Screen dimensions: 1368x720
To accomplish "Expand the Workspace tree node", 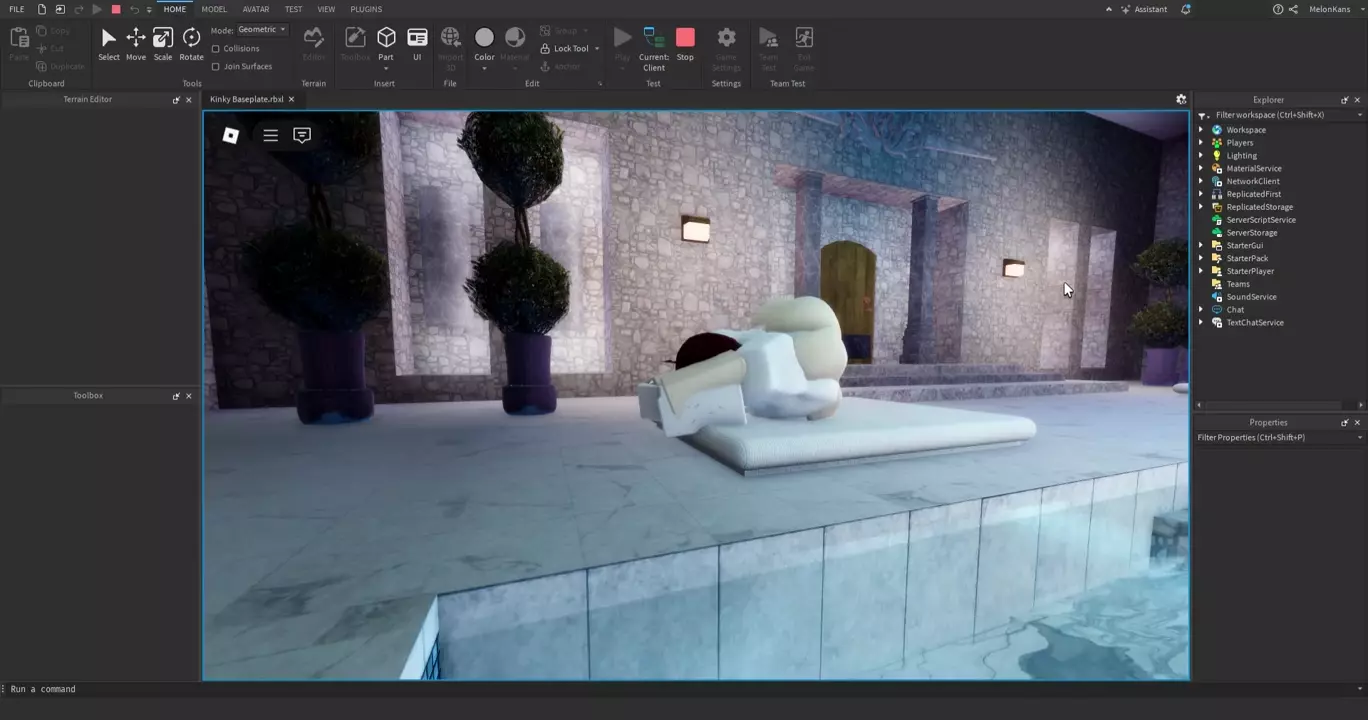I will (x=1201, y=130).
